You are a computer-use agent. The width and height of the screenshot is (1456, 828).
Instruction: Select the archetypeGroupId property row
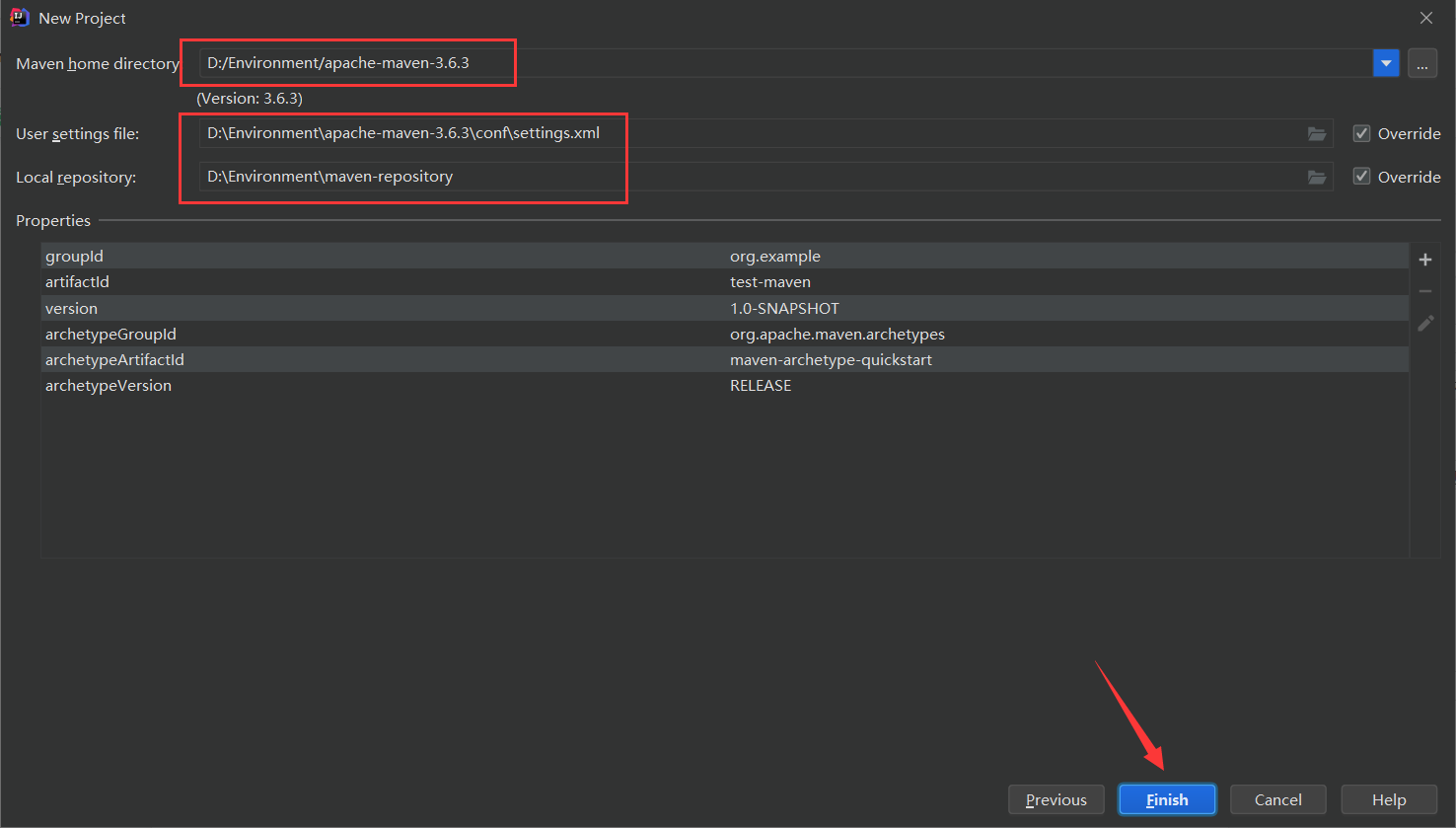(x=725, y=334)
